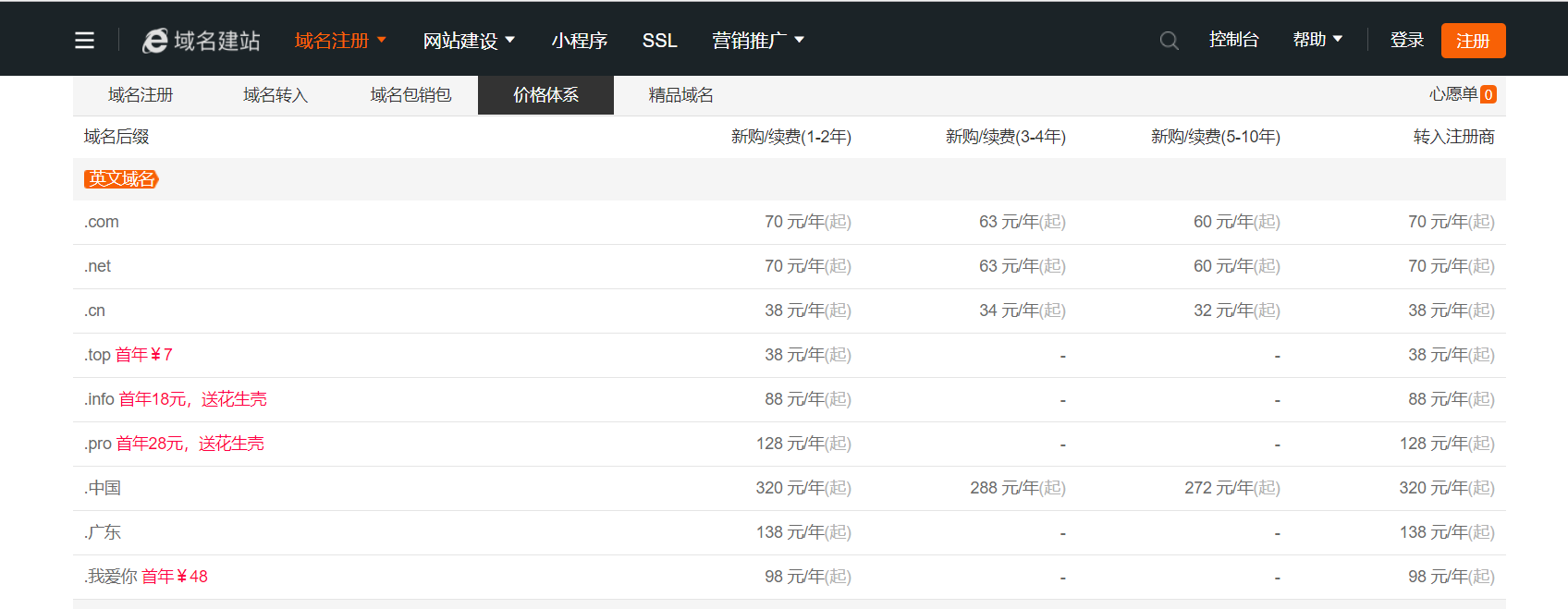Click the 转入注册商 column header
1568x609 pixels.
[x=1454, y=137]
